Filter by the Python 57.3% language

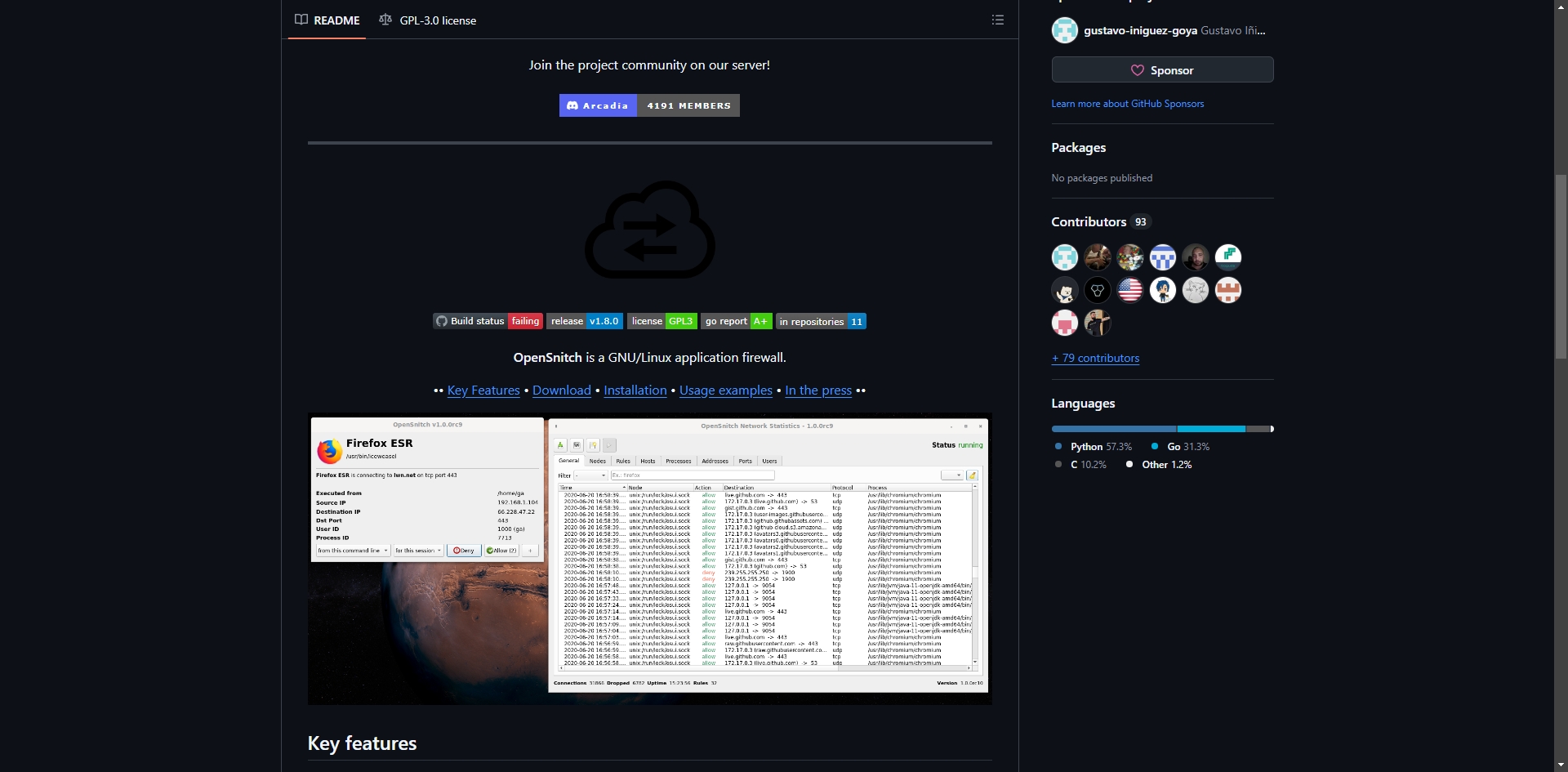point(1094,447)
